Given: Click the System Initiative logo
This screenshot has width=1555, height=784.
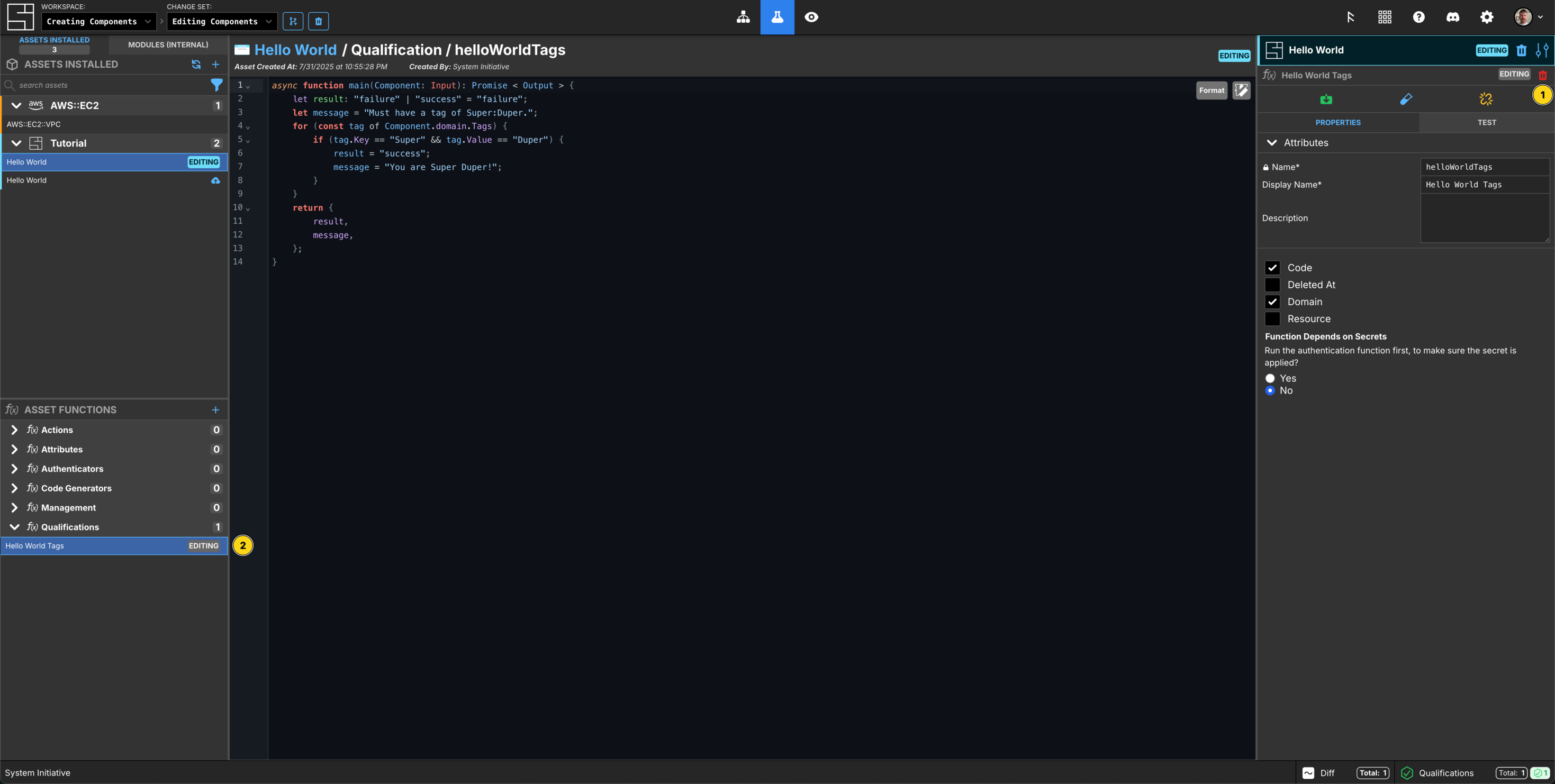Looking at the screenshot, I should [x=21, y=17].
